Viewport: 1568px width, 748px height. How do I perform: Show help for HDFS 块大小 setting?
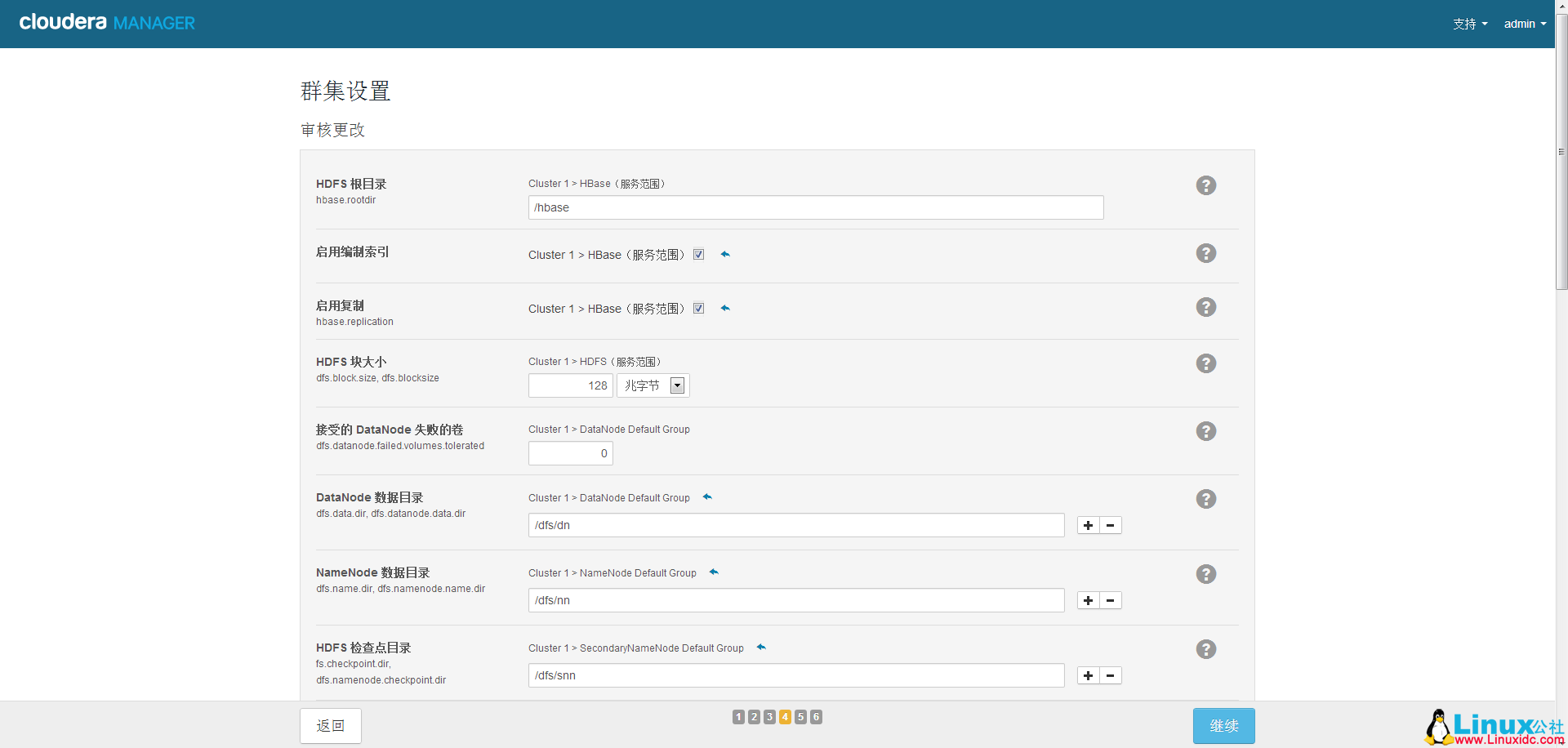(1205, 363)
